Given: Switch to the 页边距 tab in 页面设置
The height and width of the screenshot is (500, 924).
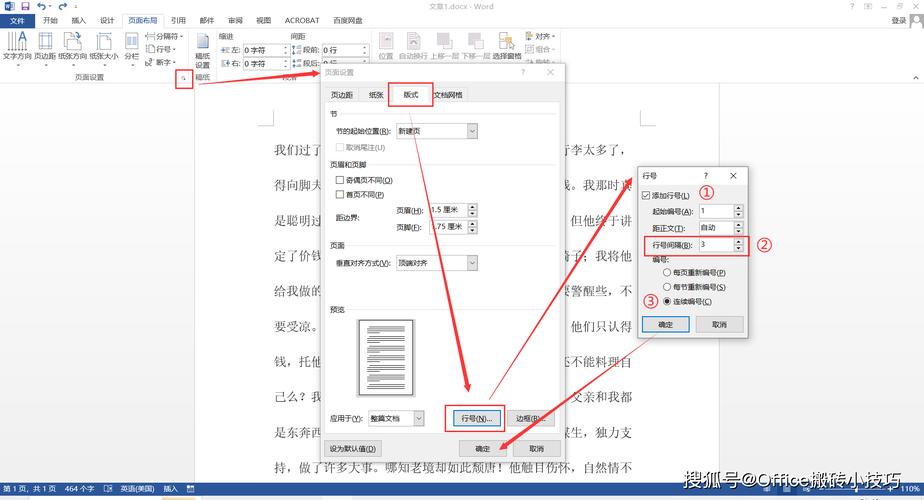Looking at the screenshot, I should [x=342, y=95].
